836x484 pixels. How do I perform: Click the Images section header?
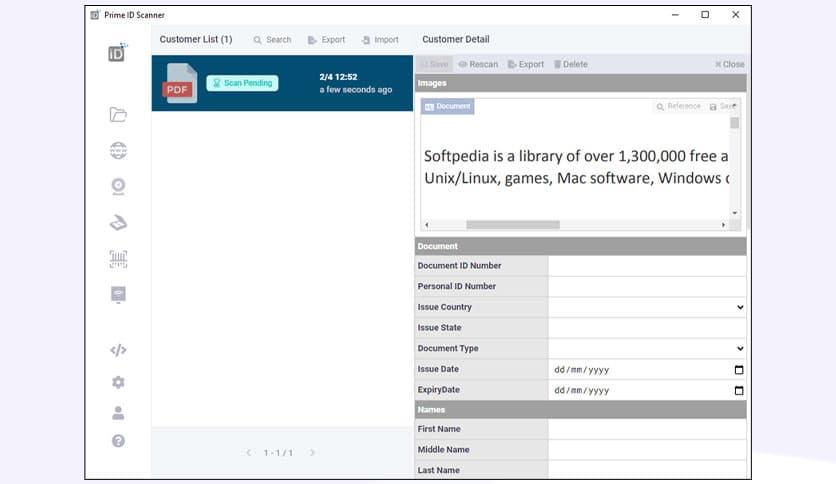tap(581, 83)
